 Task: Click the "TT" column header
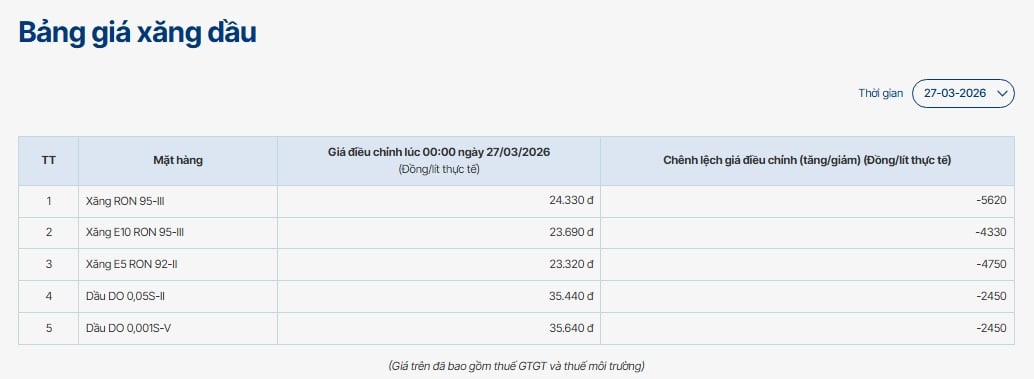(x=48, y=161)
